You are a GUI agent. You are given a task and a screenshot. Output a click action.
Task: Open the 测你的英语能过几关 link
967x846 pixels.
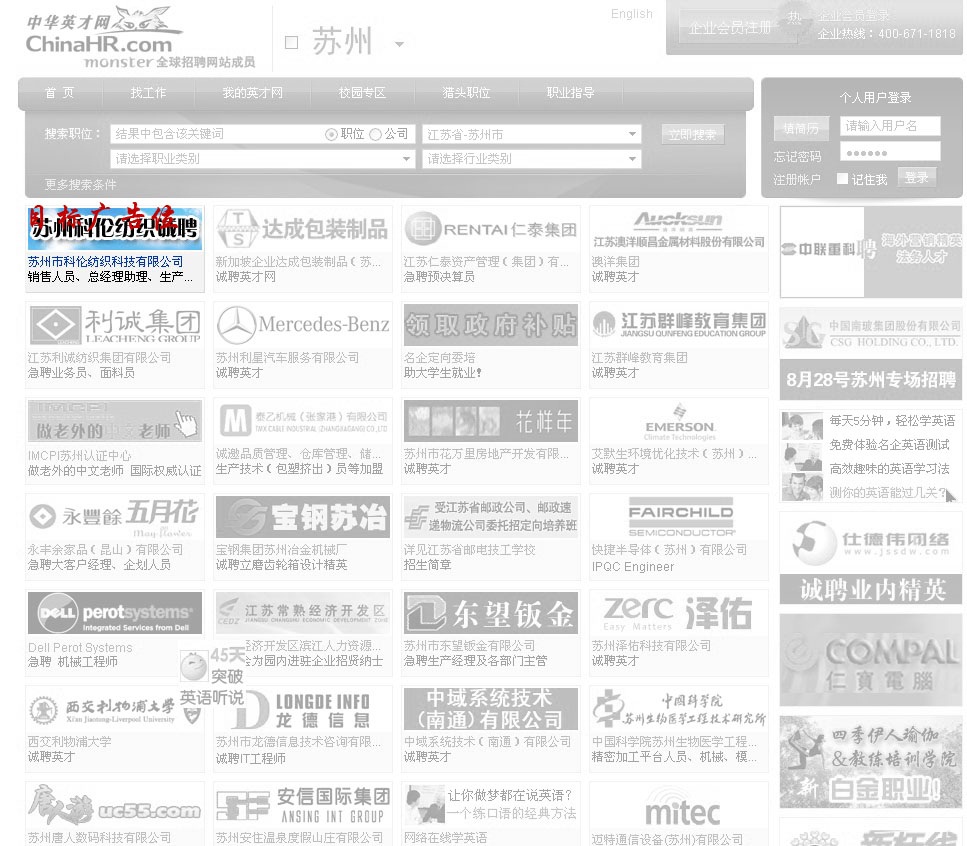click(887, 493)
